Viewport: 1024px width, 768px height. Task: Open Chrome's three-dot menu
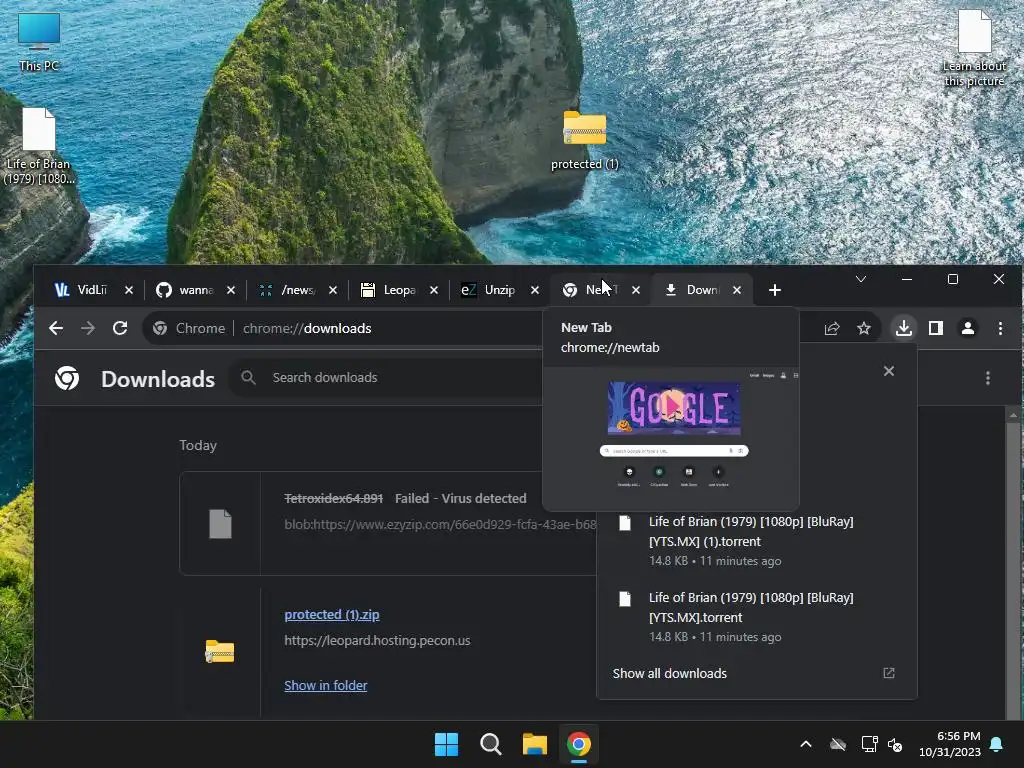[x=1000, y=328]
